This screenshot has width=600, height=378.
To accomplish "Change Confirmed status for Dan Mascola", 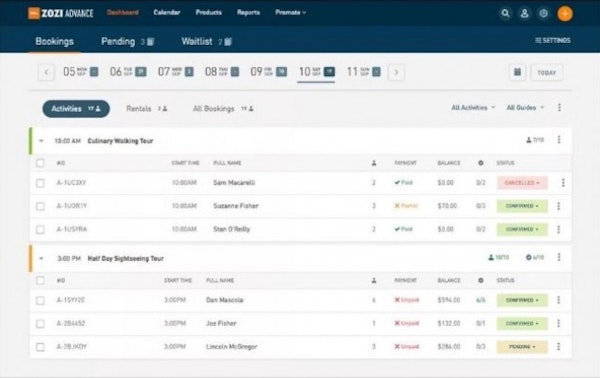I will coord(522,300).
